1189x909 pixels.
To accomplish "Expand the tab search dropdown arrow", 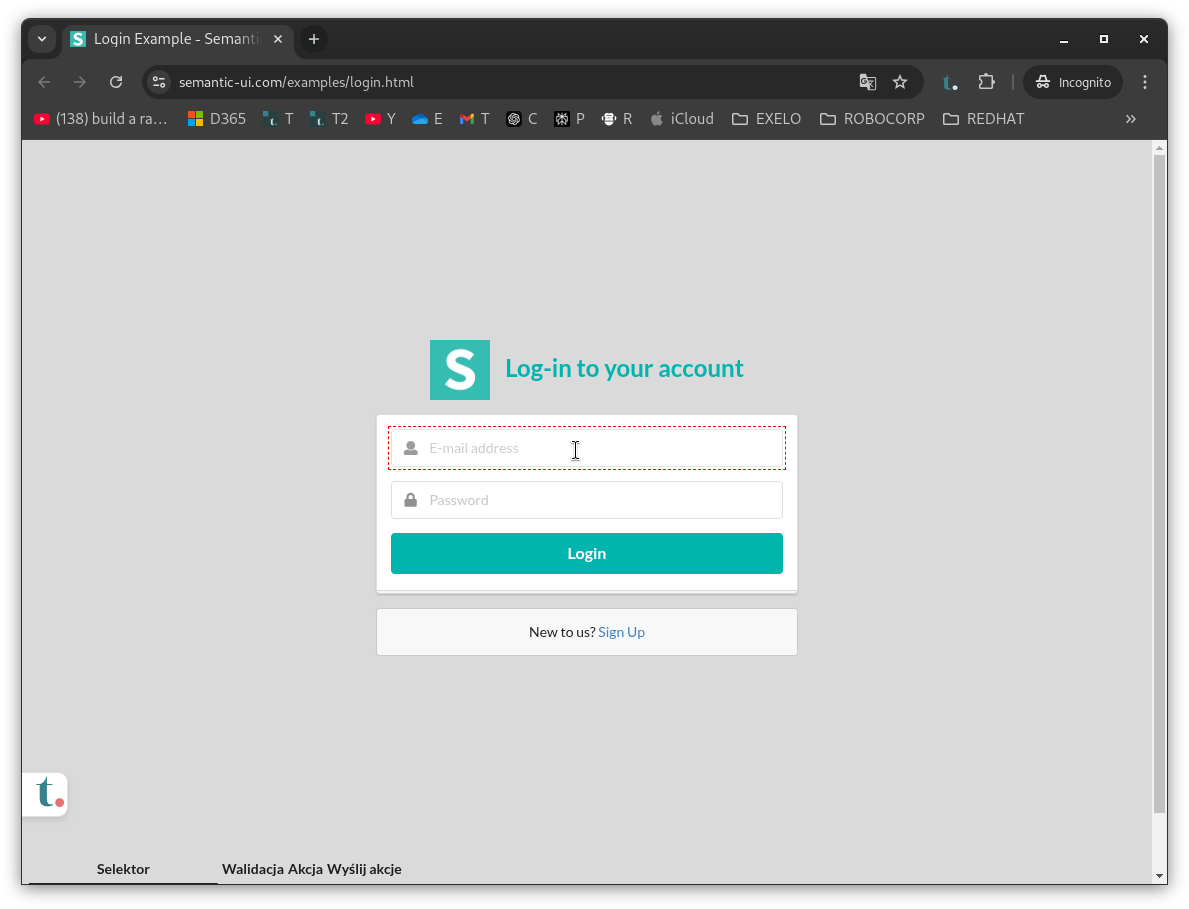I will [x=42, y=39].
